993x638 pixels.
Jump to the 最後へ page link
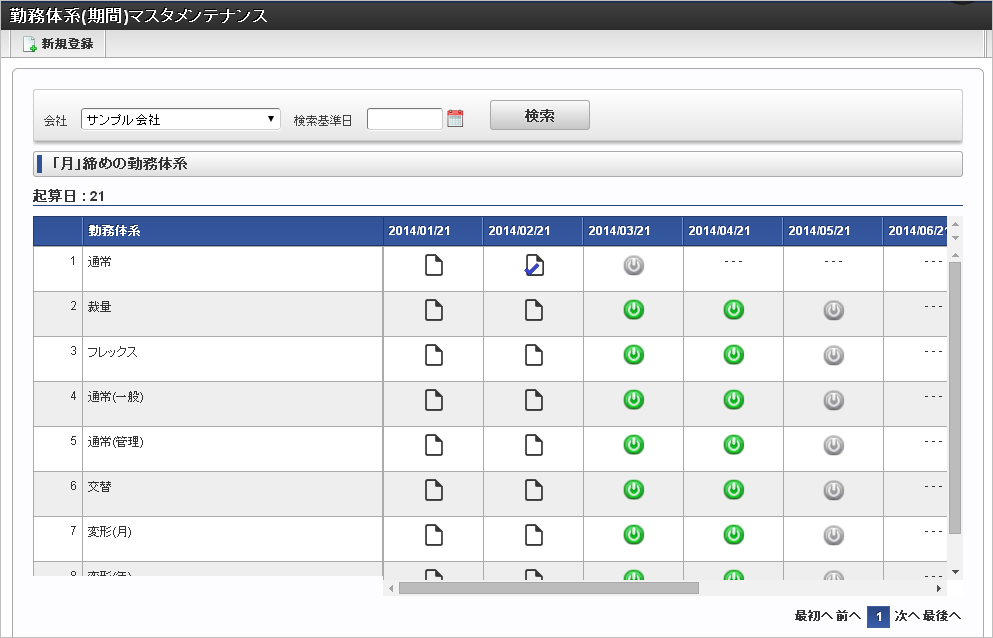tap(942, 615)
